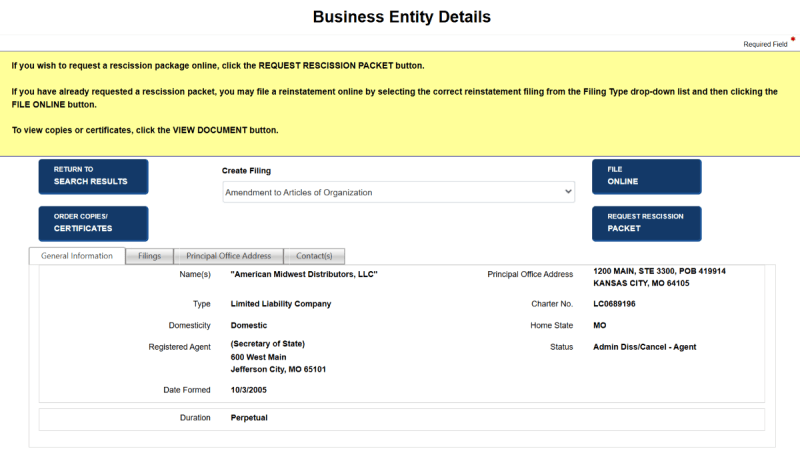Click KANSAS CITY, MO 64105 text
The width and height of the screenshot is (800, 451).
coord(641,284)
